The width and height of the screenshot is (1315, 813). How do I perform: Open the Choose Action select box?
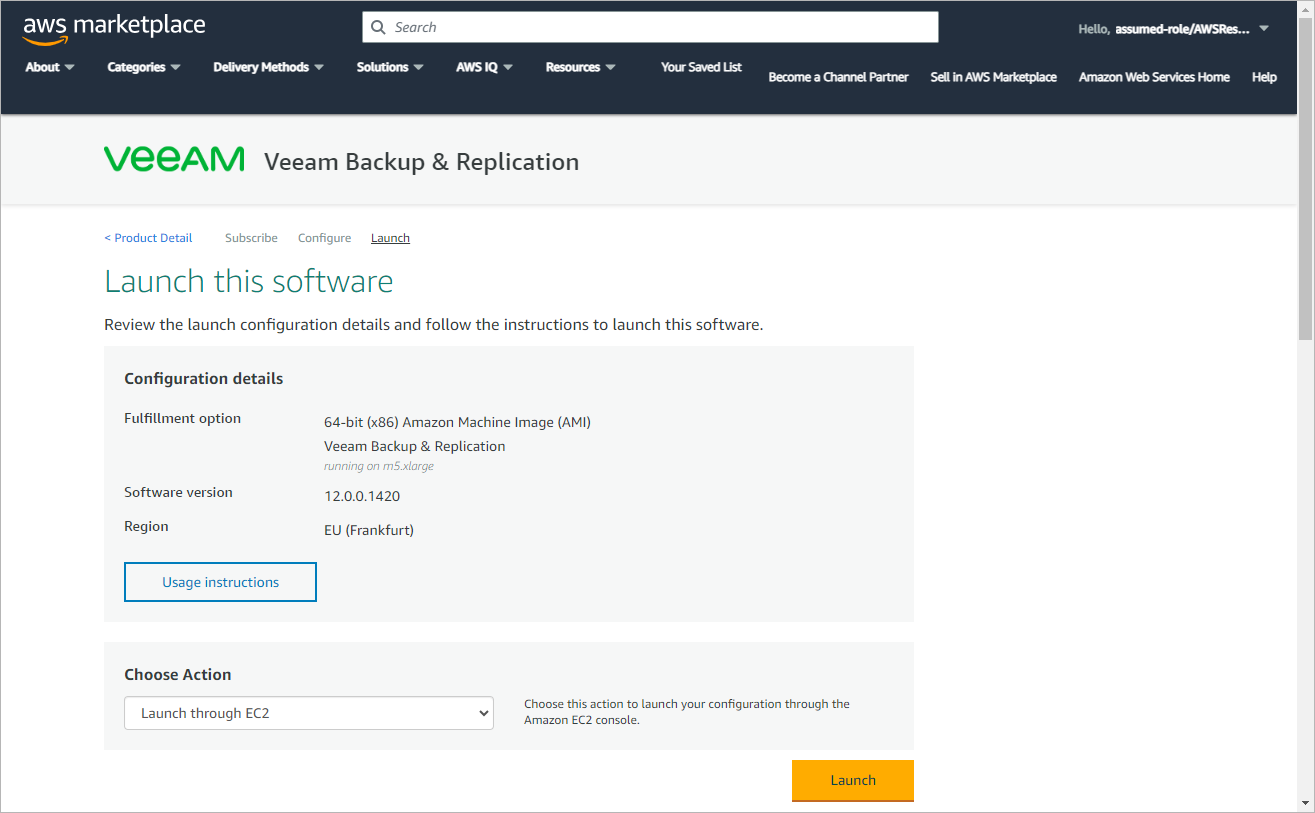tap(309, 713)
